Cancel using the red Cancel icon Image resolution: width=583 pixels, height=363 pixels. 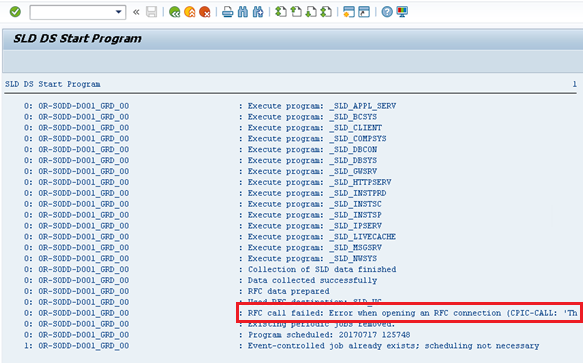click(x=205, y=12)
